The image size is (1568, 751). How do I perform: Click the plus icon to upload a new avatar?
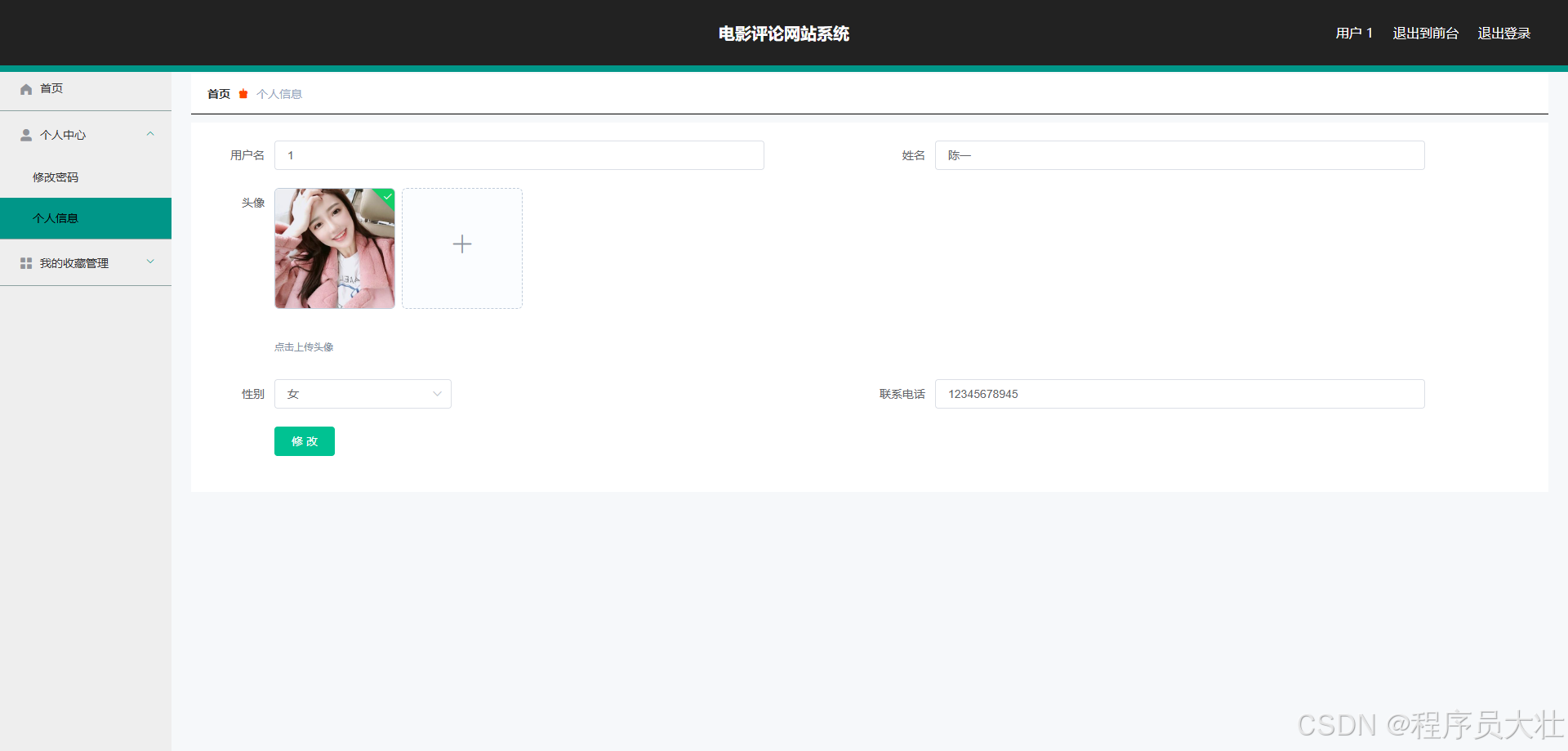point(461,244)
